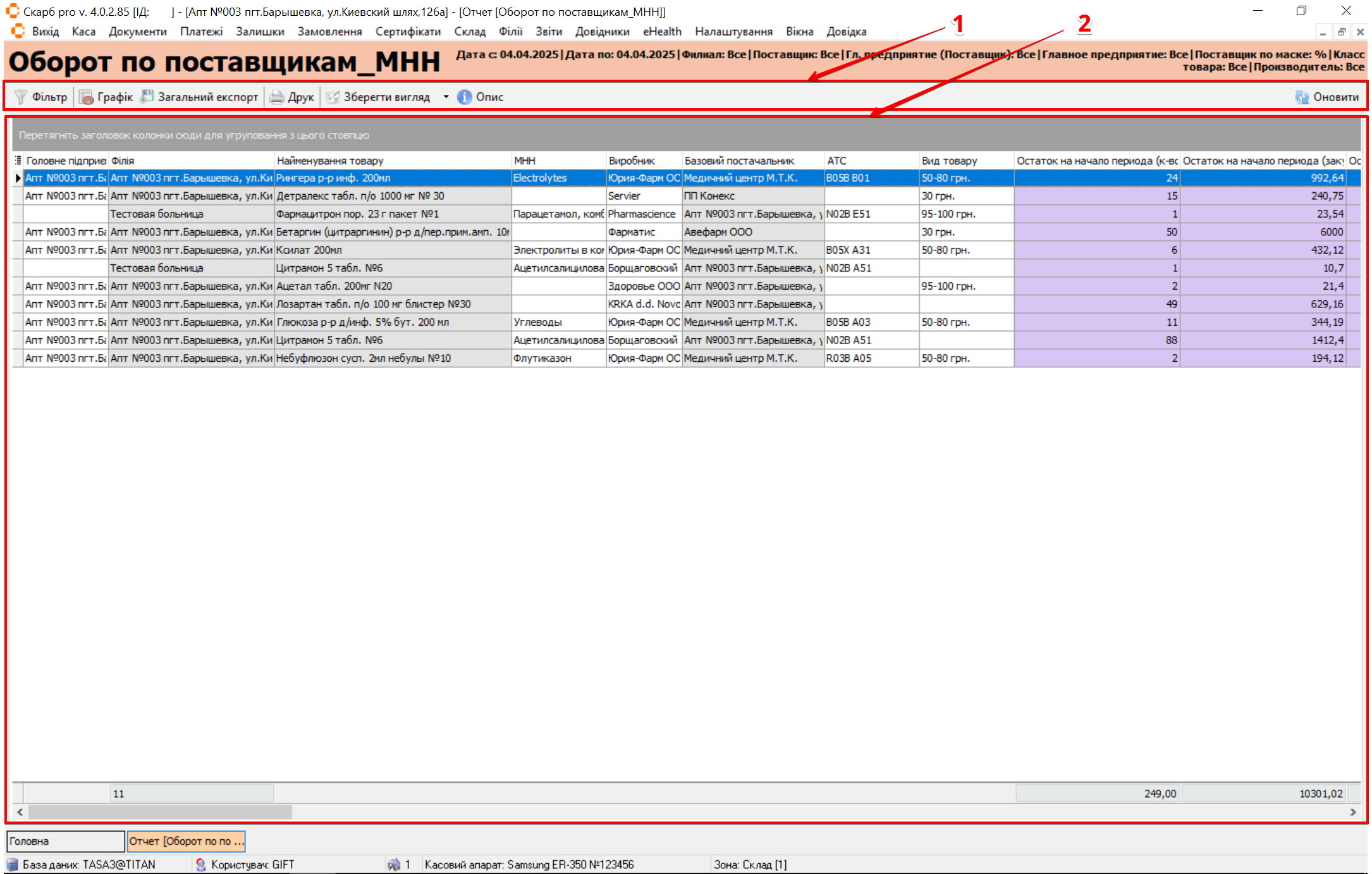Click the horizontal scrollbar right arrow
The height and width of the screenshot is (874, 1372).
(x=1353, y=811)
